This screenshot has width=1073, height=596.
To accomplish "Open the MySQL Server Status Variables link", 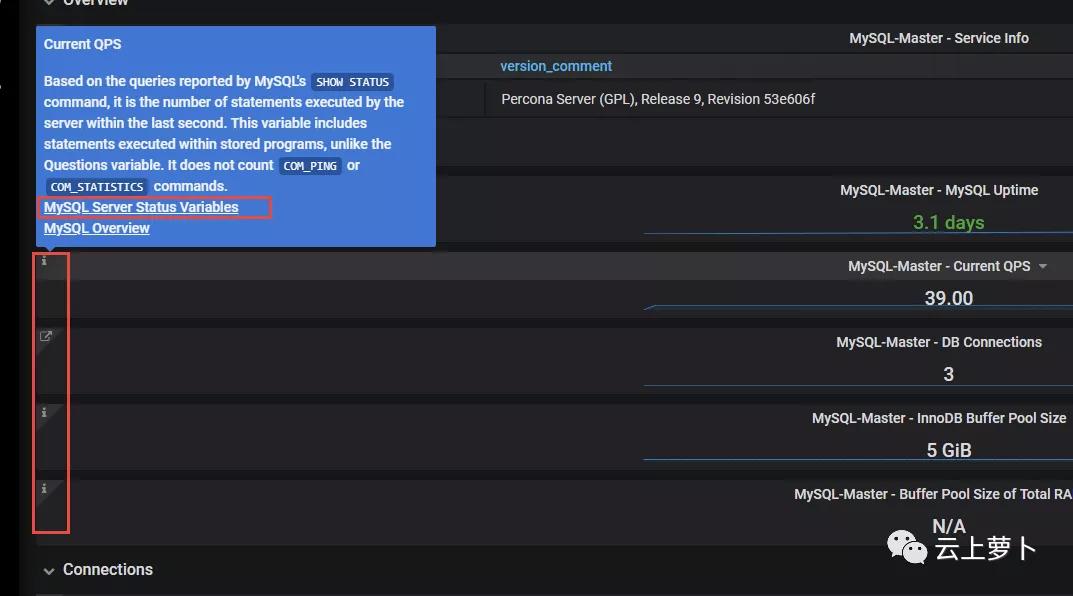I will pyautogui.click(x=141, y=207).
